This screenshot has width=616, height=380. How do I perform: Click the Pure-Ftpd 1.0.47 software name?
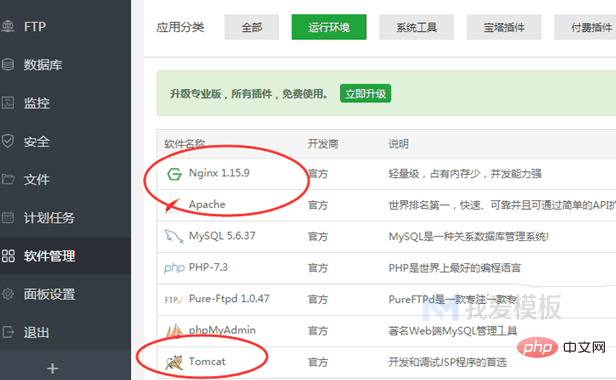point(229,299)
